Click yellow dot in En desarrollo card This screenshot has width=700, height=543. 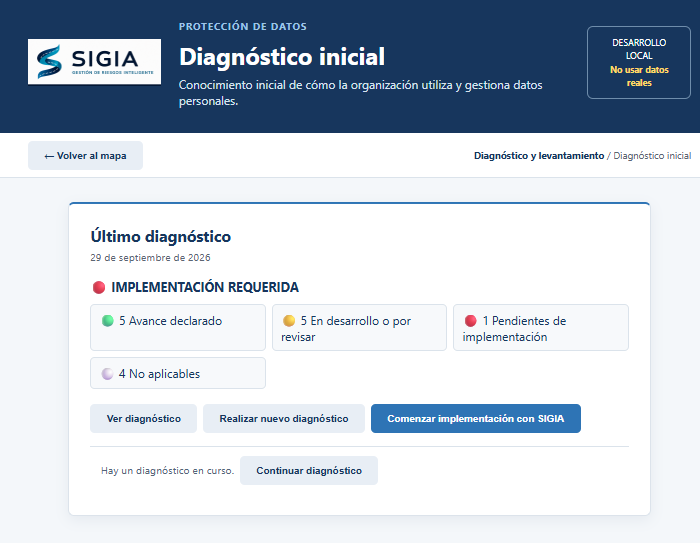coord(289,321)
